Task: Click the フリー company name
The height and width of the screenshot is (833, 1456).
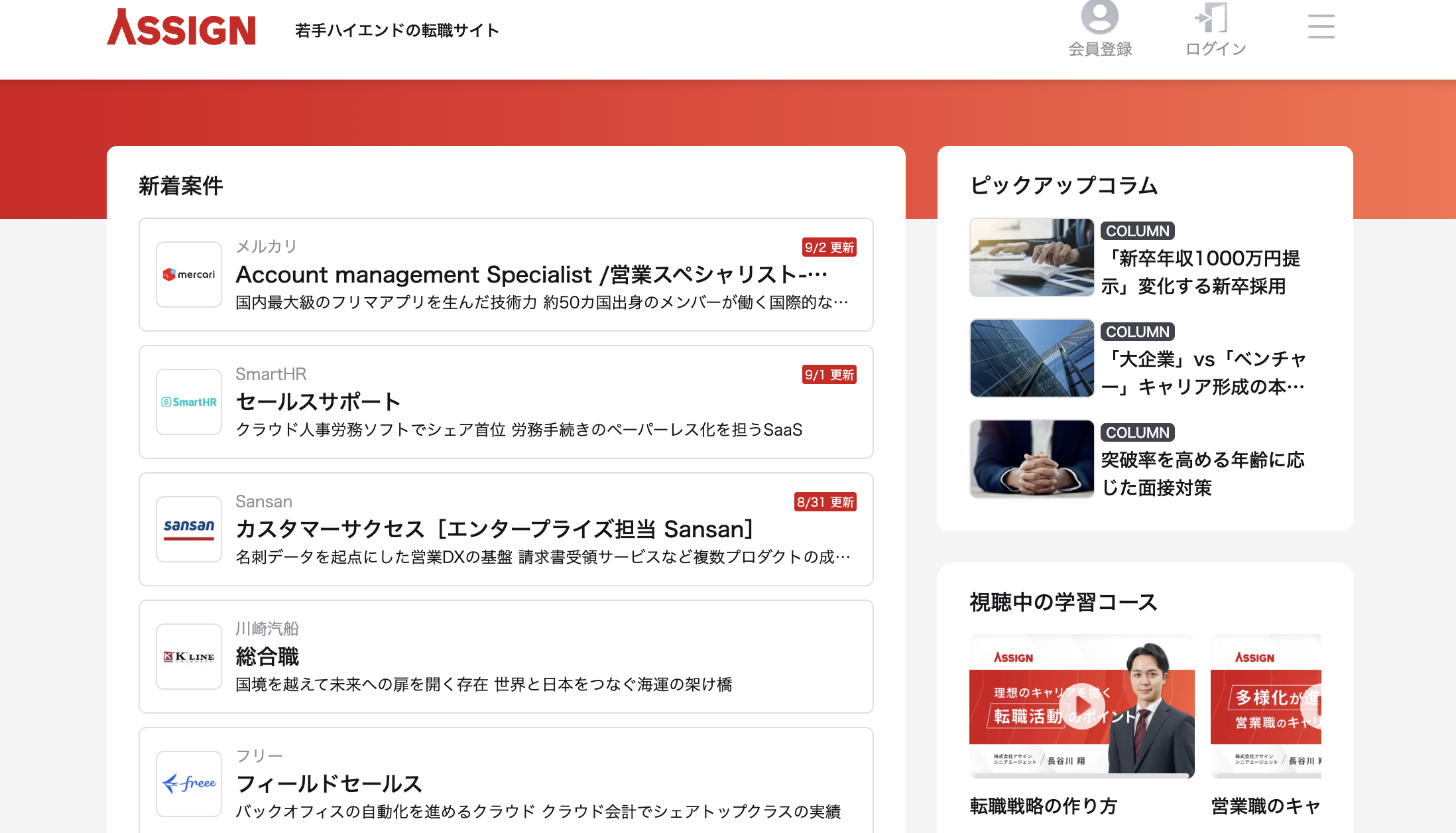Action: [259, 756]
